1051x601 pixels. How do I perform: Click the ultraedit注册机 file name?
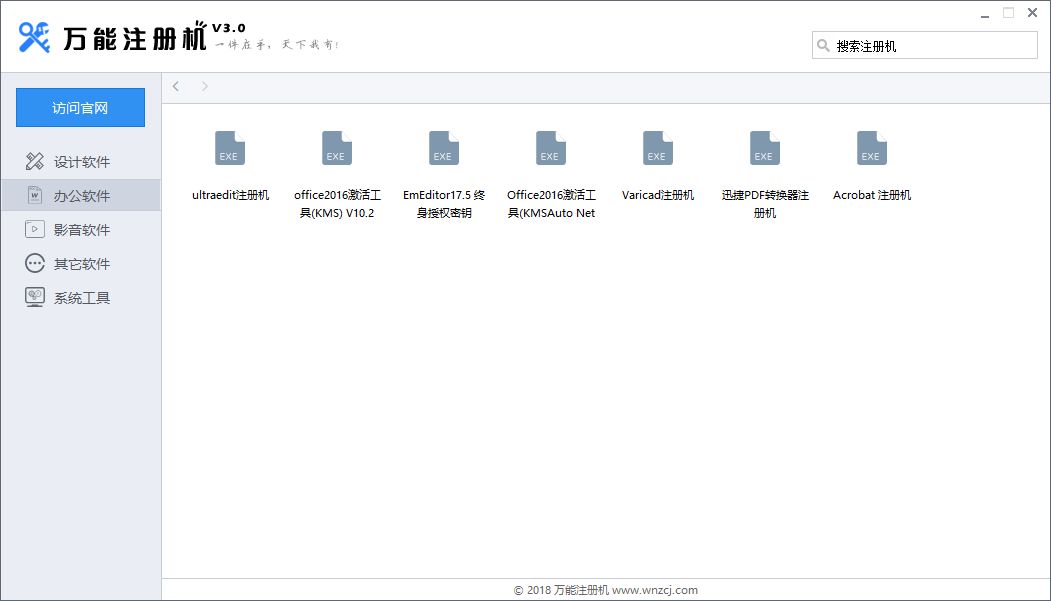231,195
